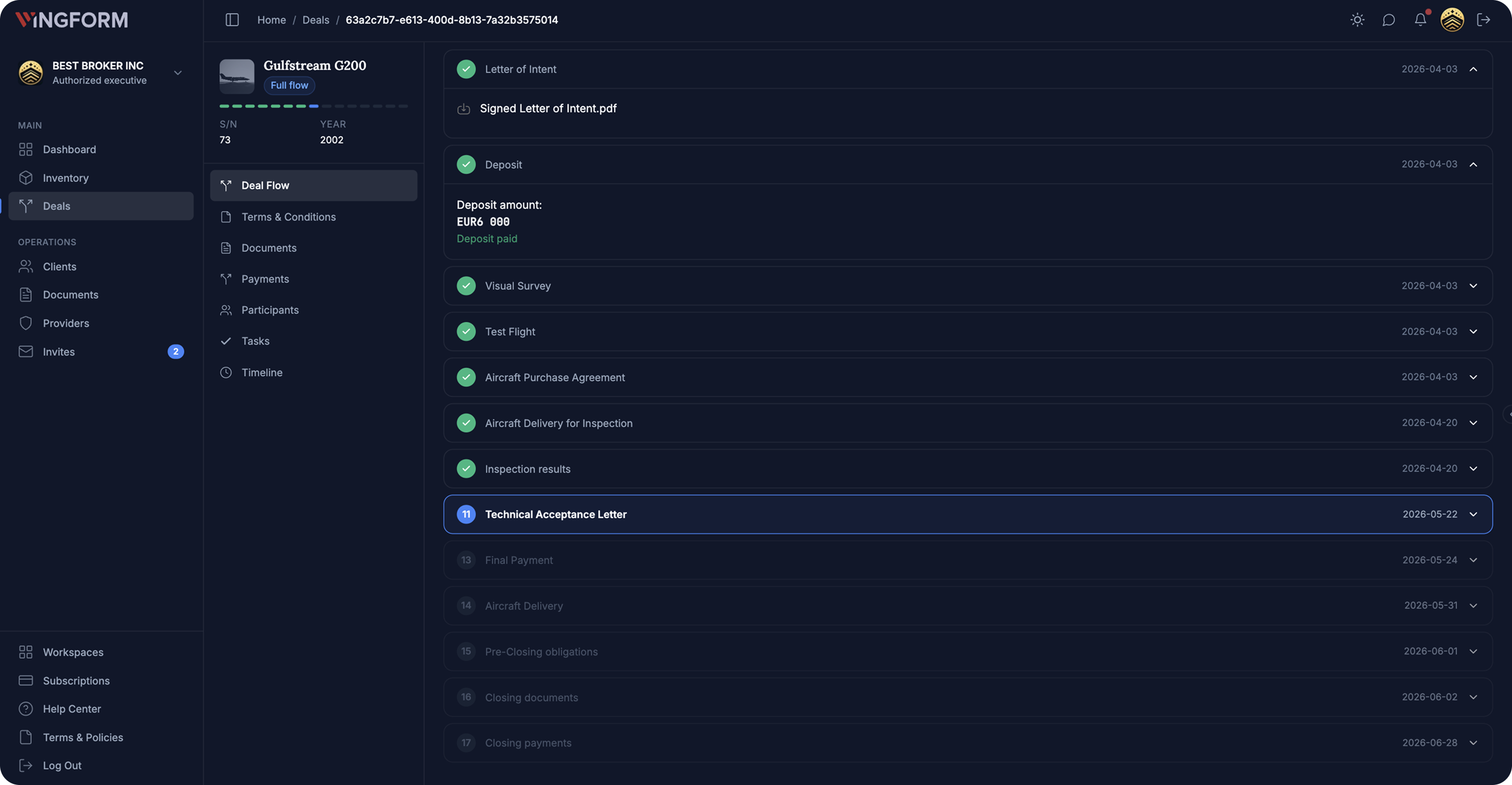Click the Log Out option
Screen dimensions: 1512x785
62,765
